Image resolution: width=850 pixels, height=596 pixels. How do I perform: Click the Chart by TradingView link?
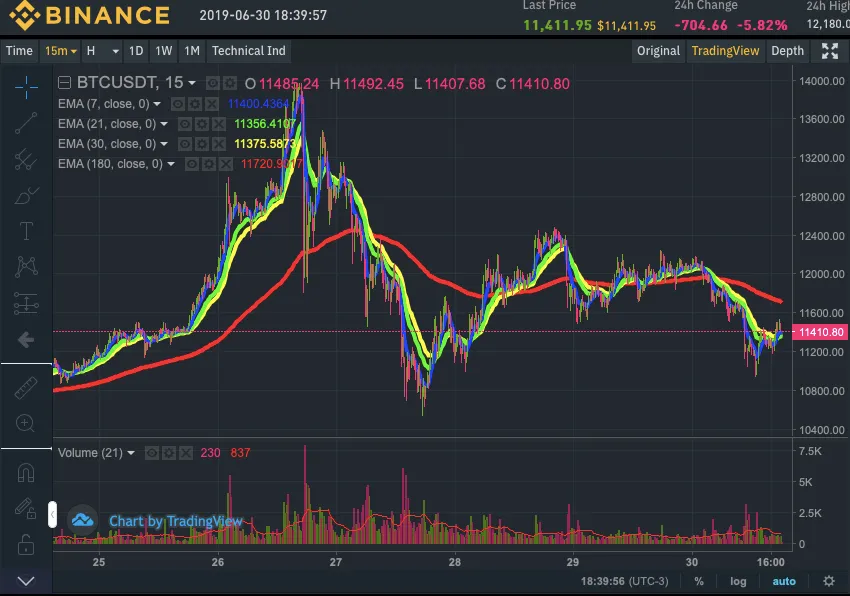(176, 521)
